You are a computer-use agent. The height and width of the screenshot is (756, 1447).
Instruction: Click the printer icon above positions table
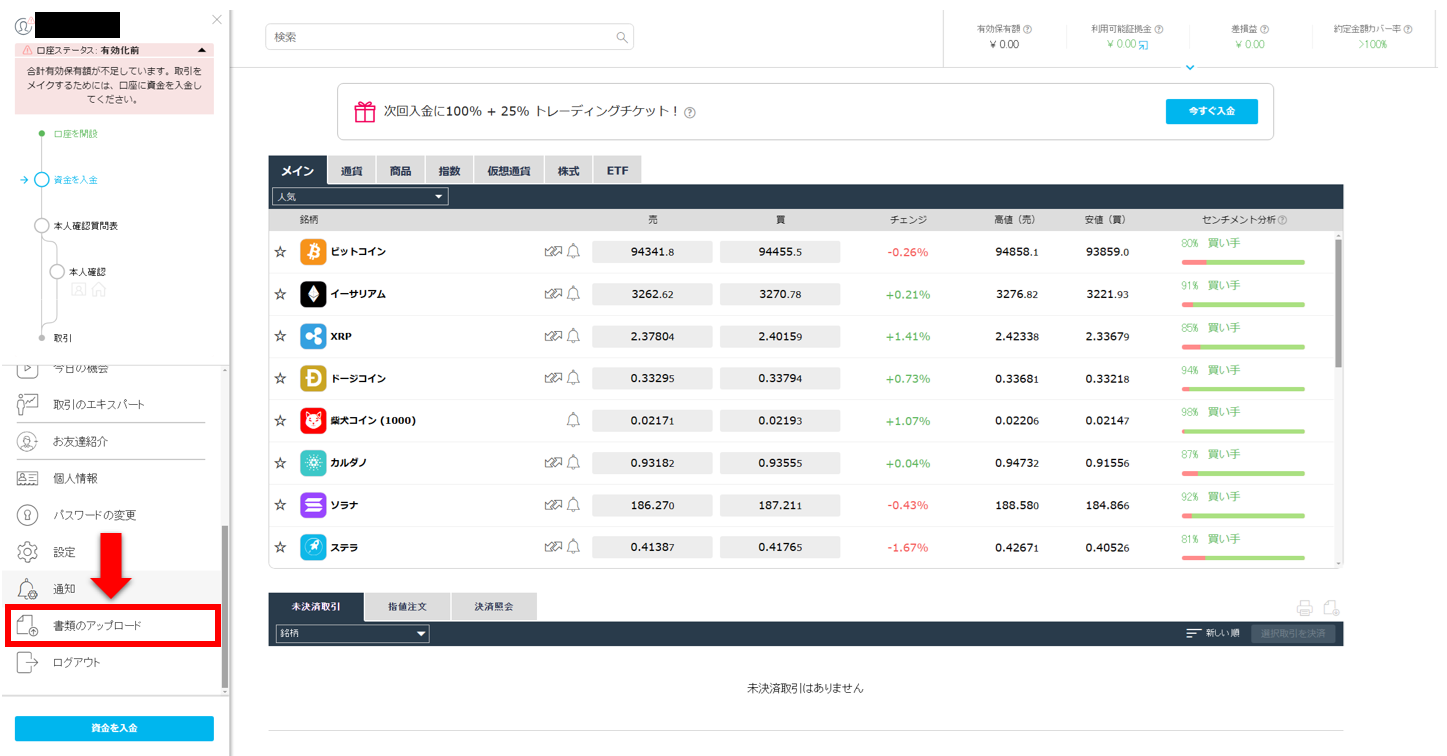pos(1304,608)
